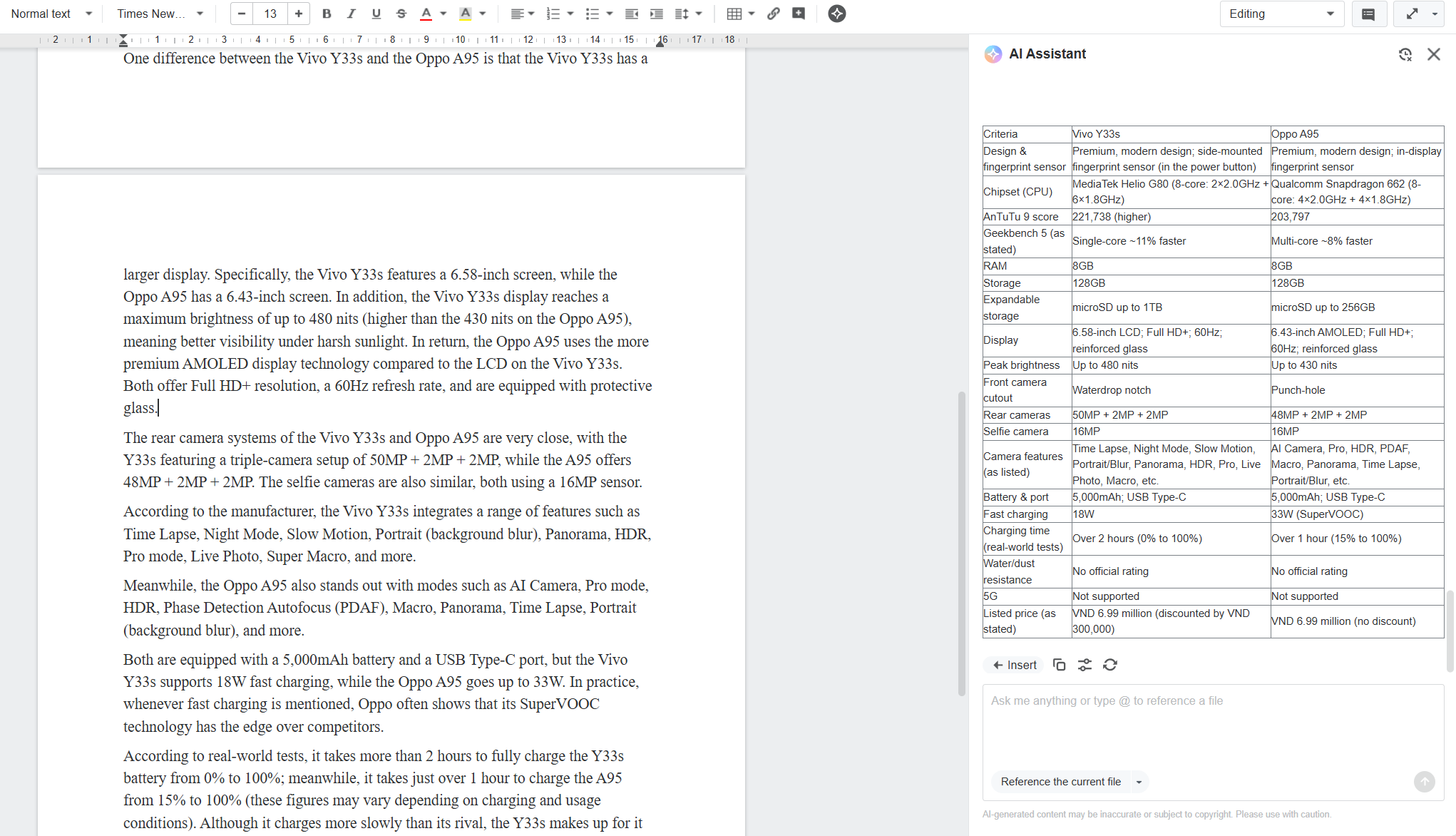1456x836 pixels.
Task: Open the Times New Roman font dropdown
Action: click(x=160, y=14)
